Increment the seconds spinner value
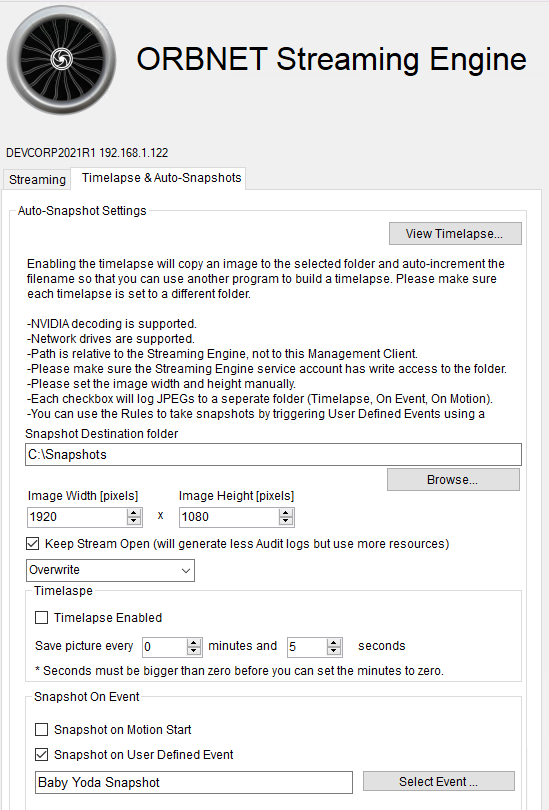This screenshot has width=549, height=810. [x=334, y=643]
